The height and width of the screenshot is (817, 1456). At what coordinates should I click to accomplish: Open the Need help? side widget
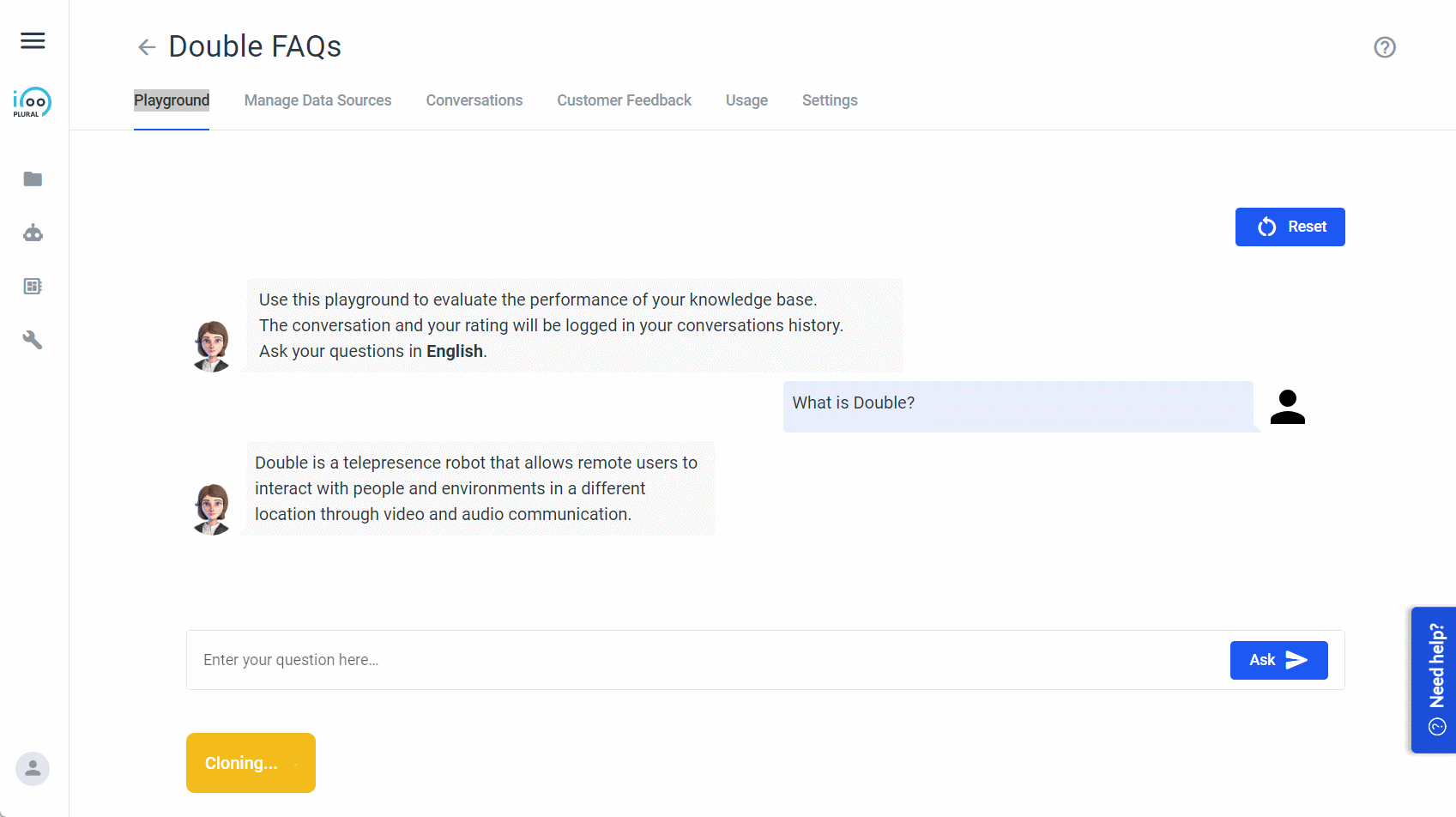(1434, 680)
